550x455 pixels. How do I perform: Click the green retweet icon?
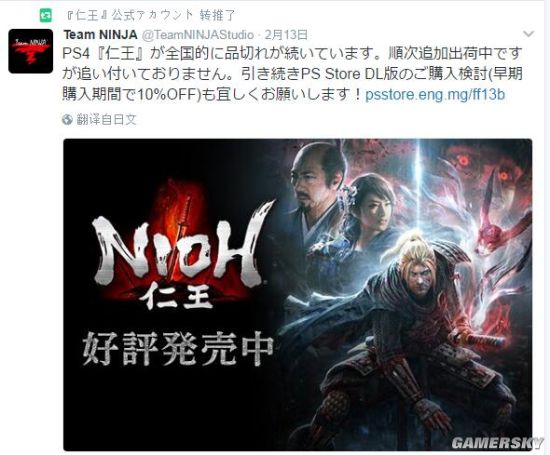click(x=46, y=15)
